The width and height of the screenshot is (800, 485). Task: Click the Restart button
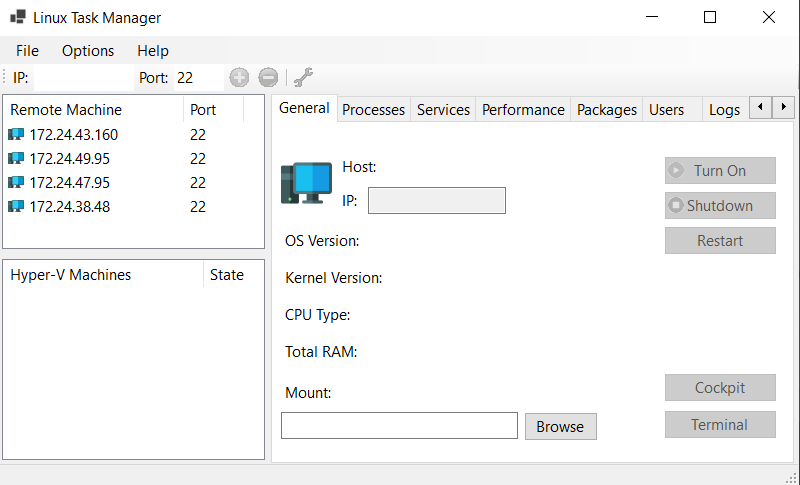720,240
